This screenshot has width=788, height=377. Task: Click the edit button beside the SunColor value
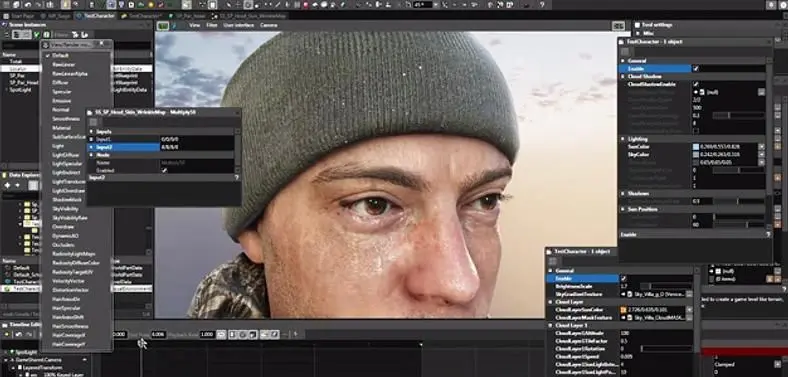(x=761, y=147)
